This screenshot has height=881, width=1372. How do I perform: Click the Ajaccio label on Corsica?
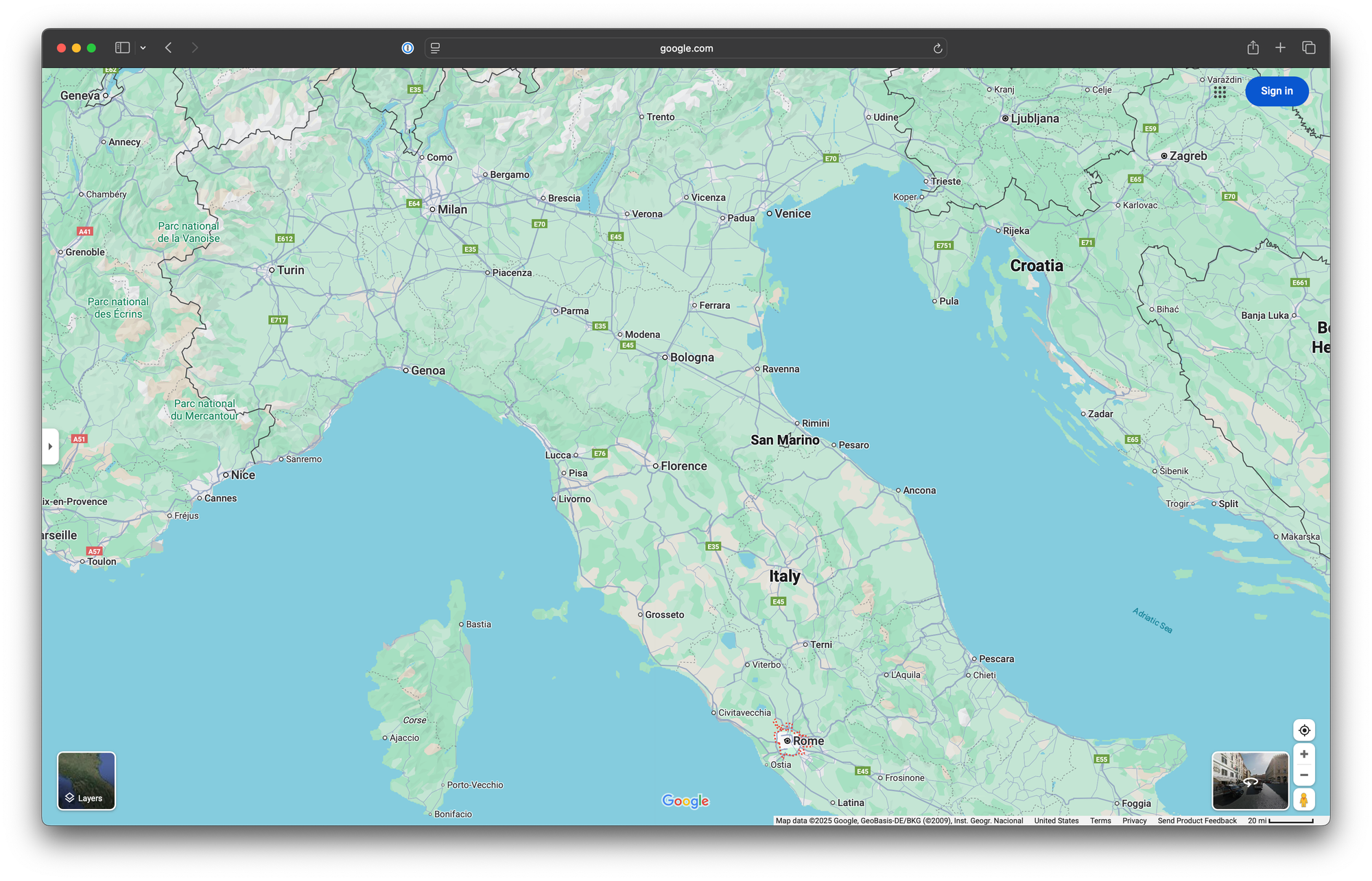click(404, 738)
